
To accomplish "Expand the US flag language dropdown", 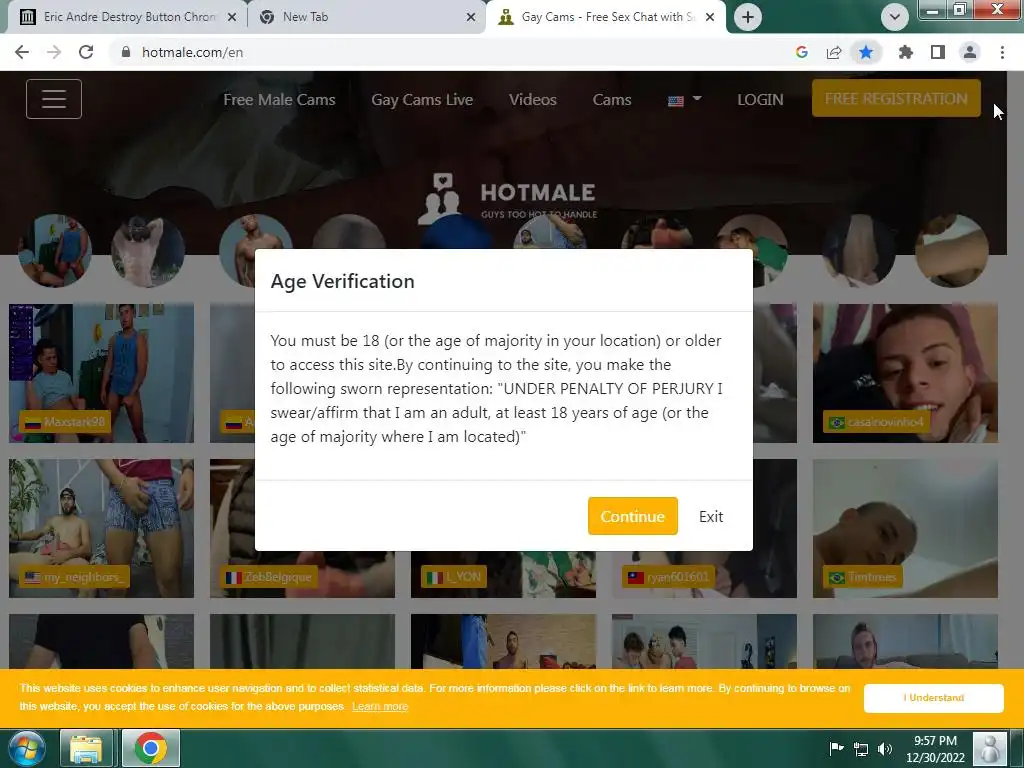I will click(684, 100).
